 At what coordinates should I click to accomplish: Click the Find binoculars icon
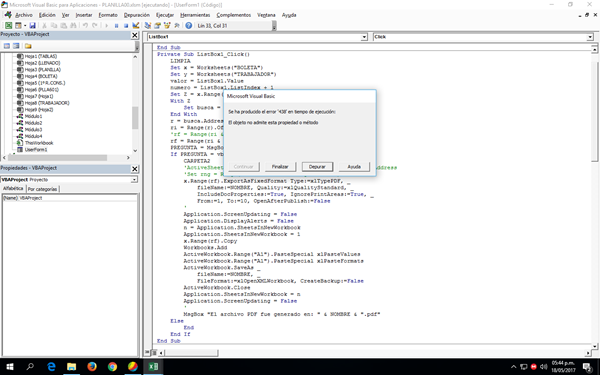[x=73, y=26]
